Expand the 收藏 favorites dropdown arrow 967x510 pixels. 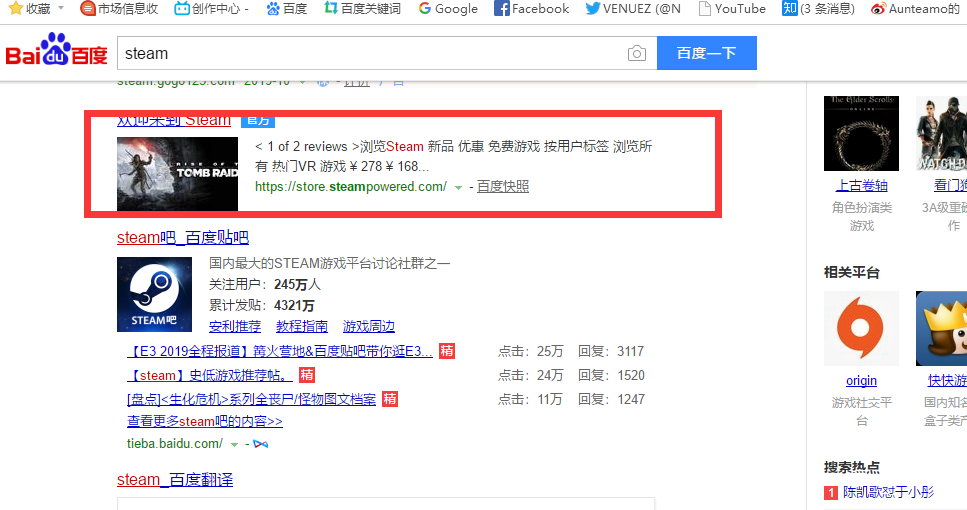point(60,9)
